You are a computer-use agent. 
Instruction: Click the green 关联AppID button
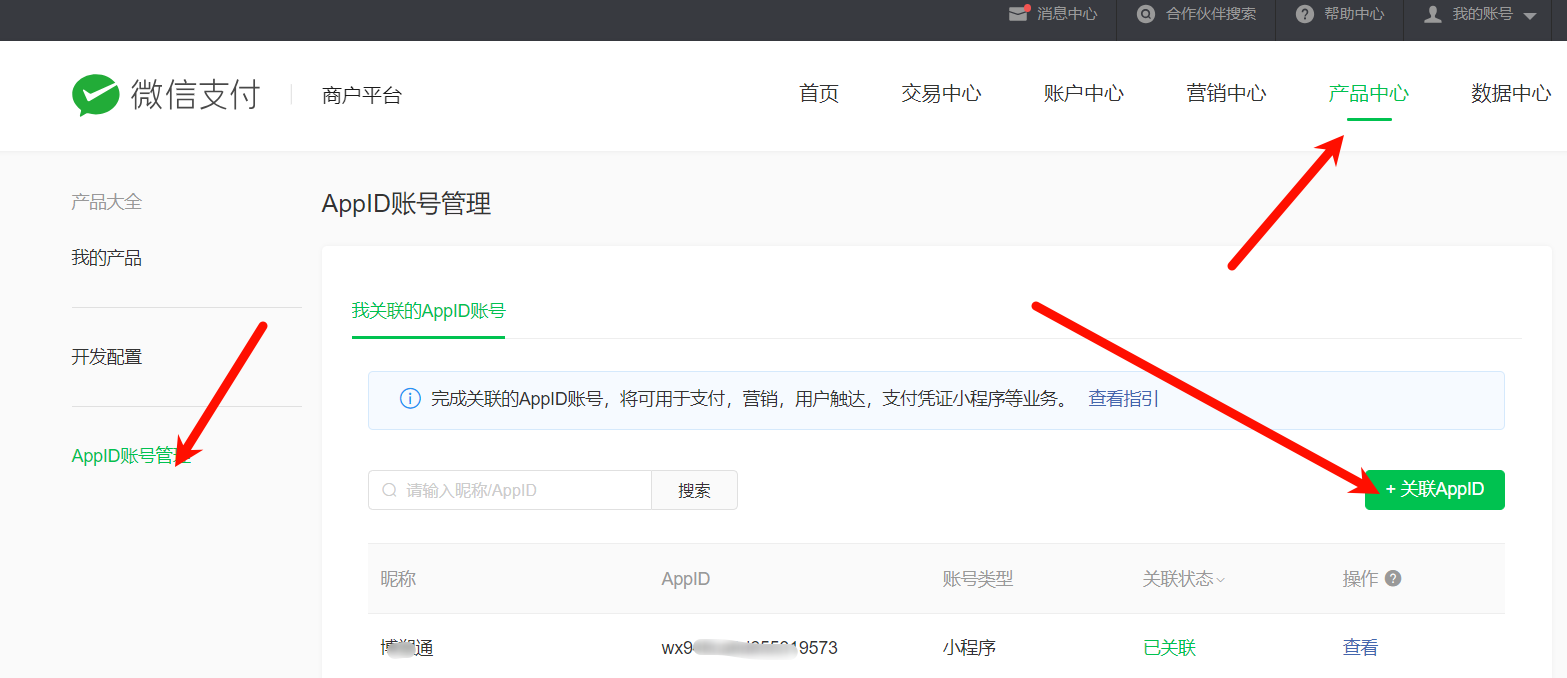(x=1435, y=490)
